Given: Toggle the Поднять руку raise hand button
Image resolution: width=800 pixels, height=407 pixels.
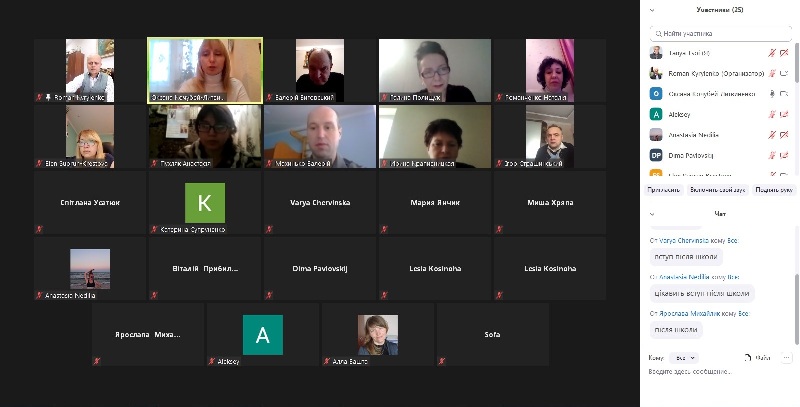Looking at the screenshot, I should (x=774, y=190).
